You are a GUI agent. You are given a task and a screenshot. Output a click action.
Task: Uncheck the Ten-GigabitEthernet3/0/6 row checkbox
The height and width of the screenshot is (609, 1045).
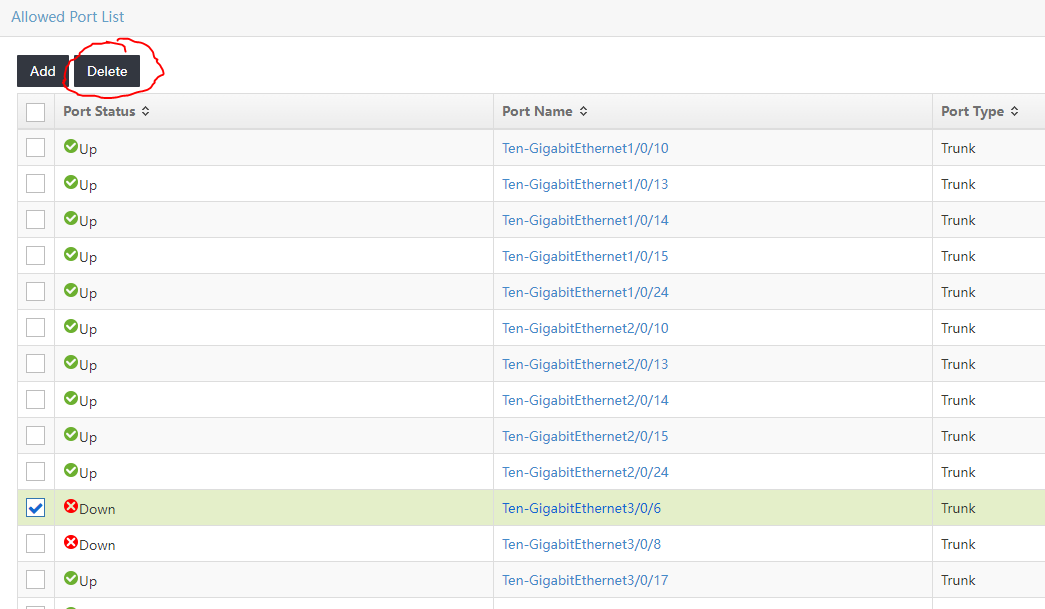click(36, 508)
